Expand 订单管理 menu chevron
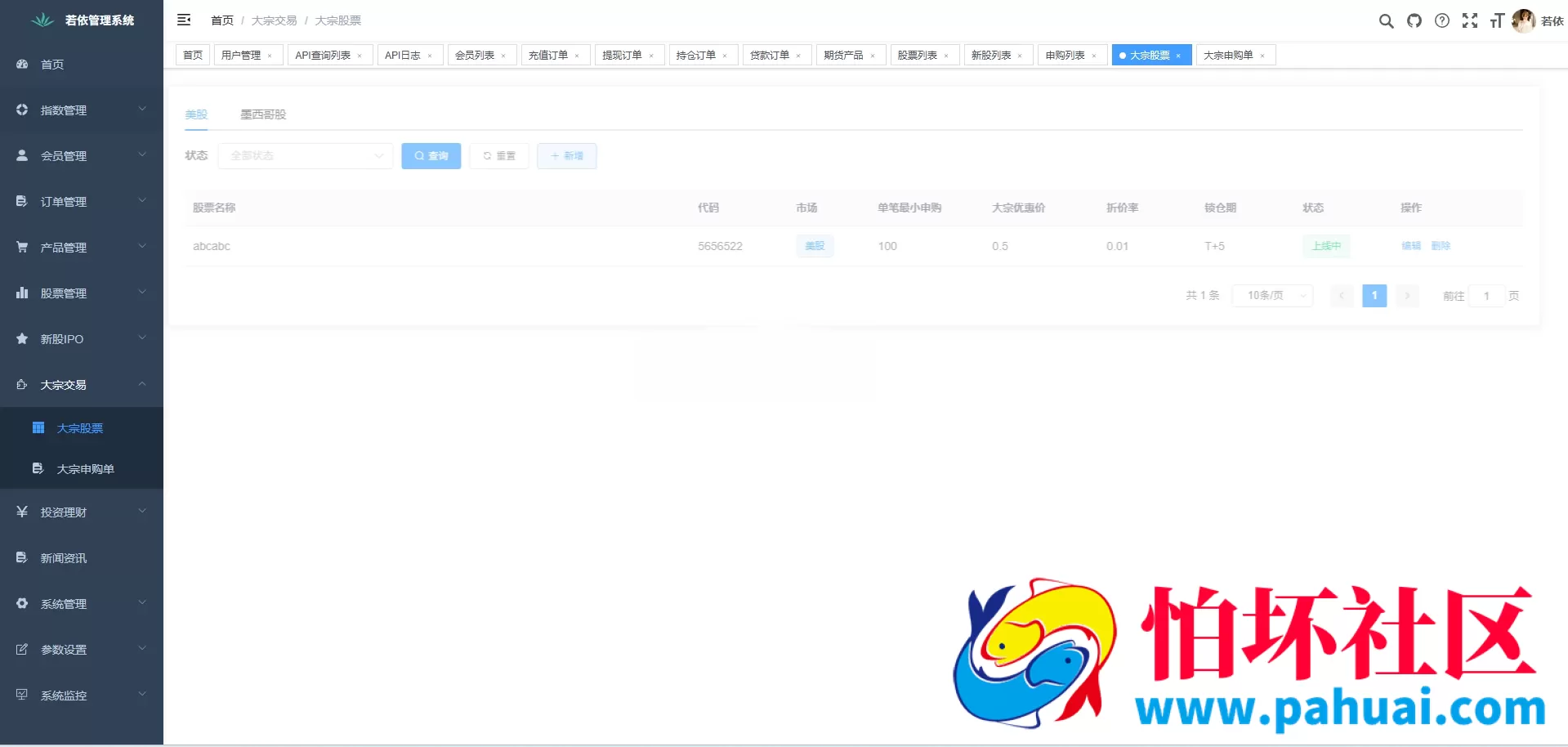This screenshot has height=747, width=1568. (142, 200)
